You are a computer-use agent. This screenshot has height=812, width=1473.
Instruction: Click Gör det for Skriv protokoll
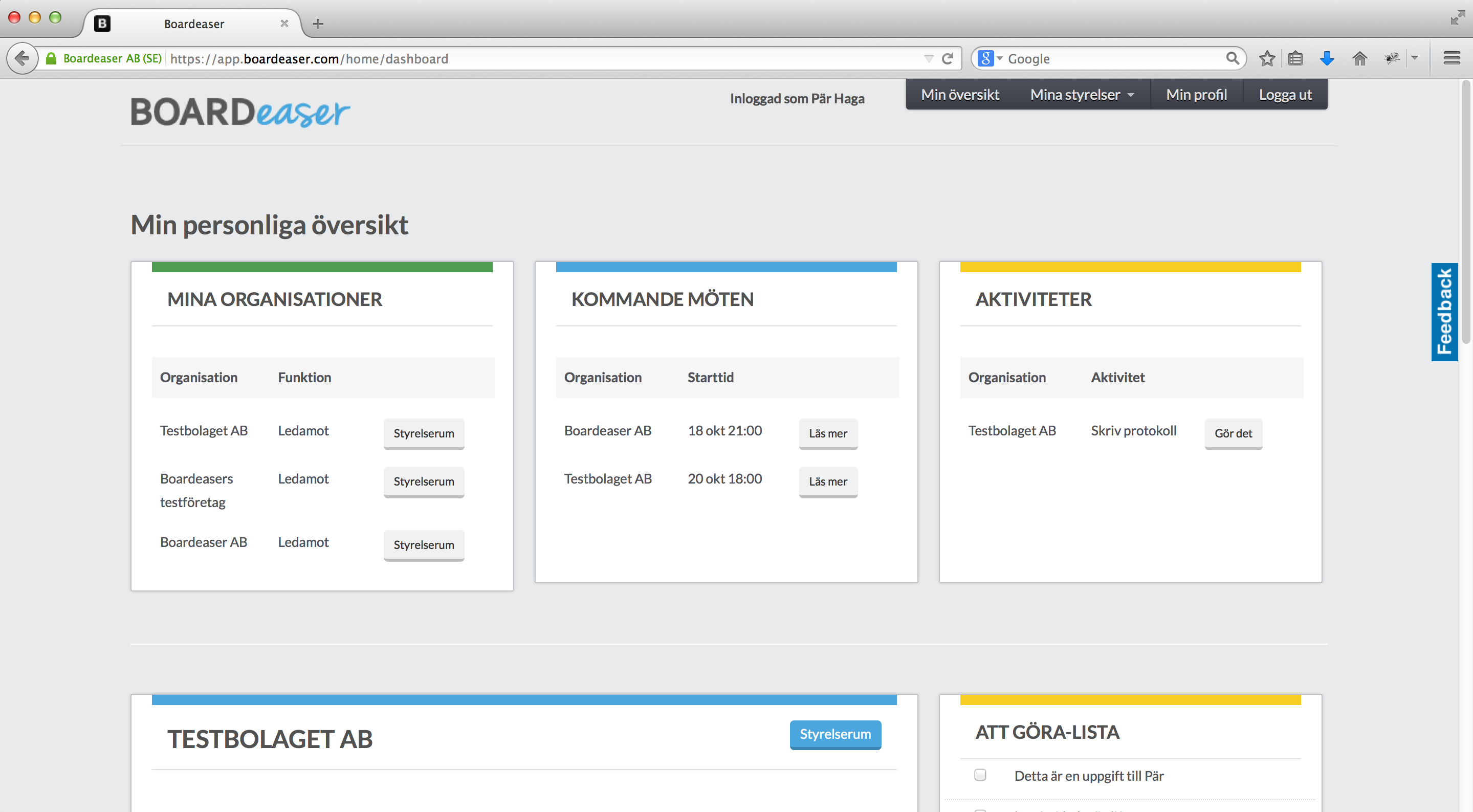(1234, 433)
